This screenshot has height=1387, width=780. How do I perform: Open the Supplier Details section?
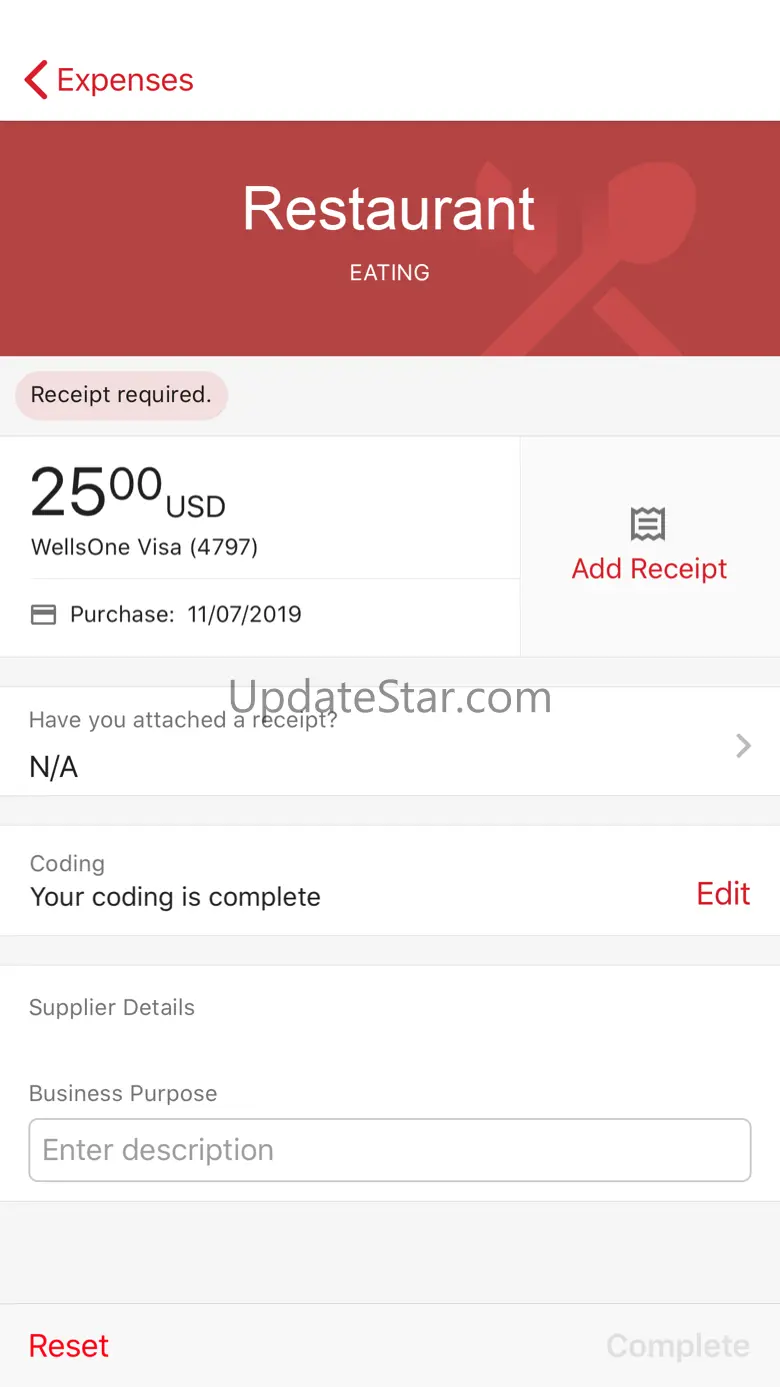(x=112, y=1007)
